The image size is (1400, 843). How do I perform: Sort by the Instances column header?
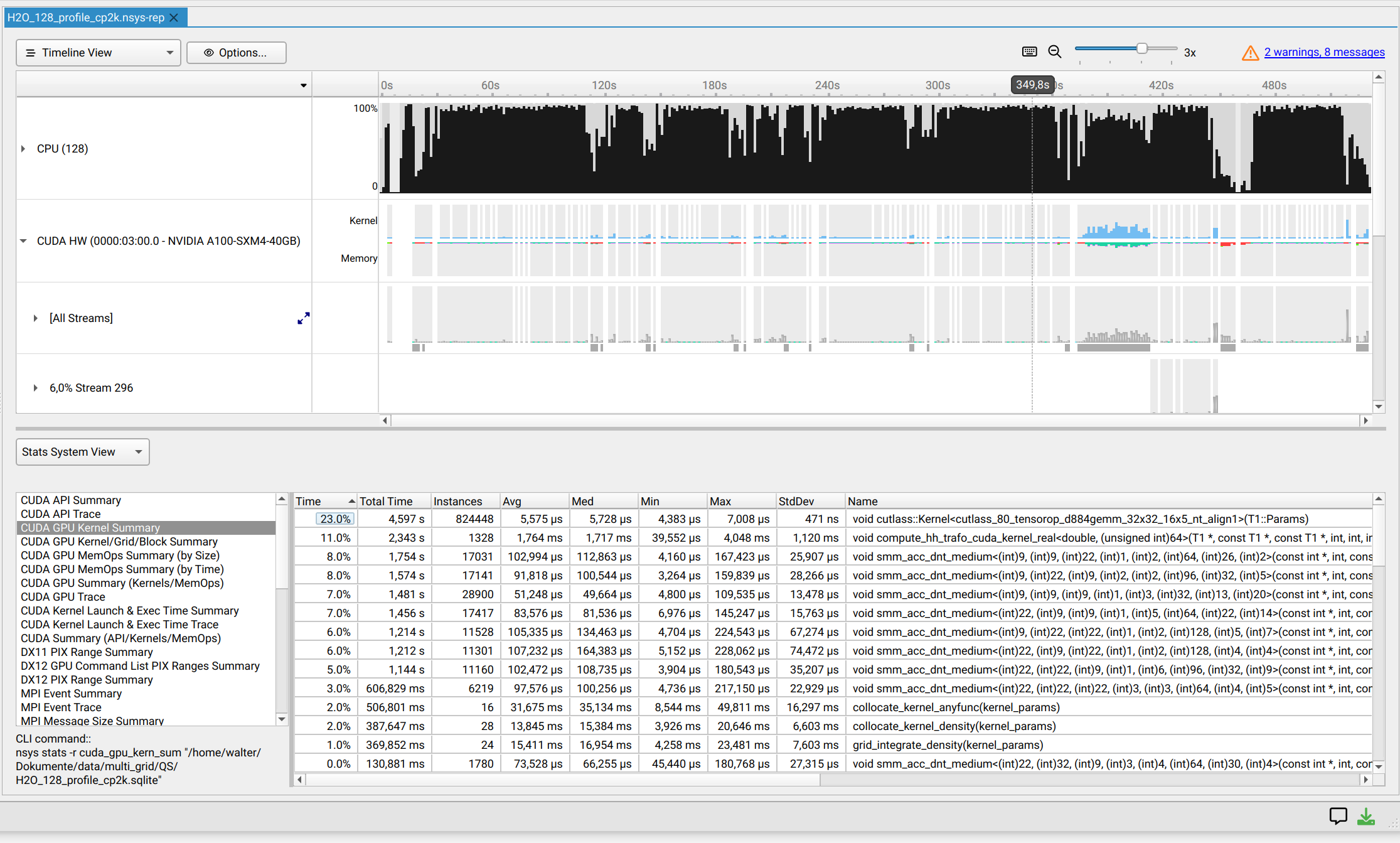(x=466, y=502)
